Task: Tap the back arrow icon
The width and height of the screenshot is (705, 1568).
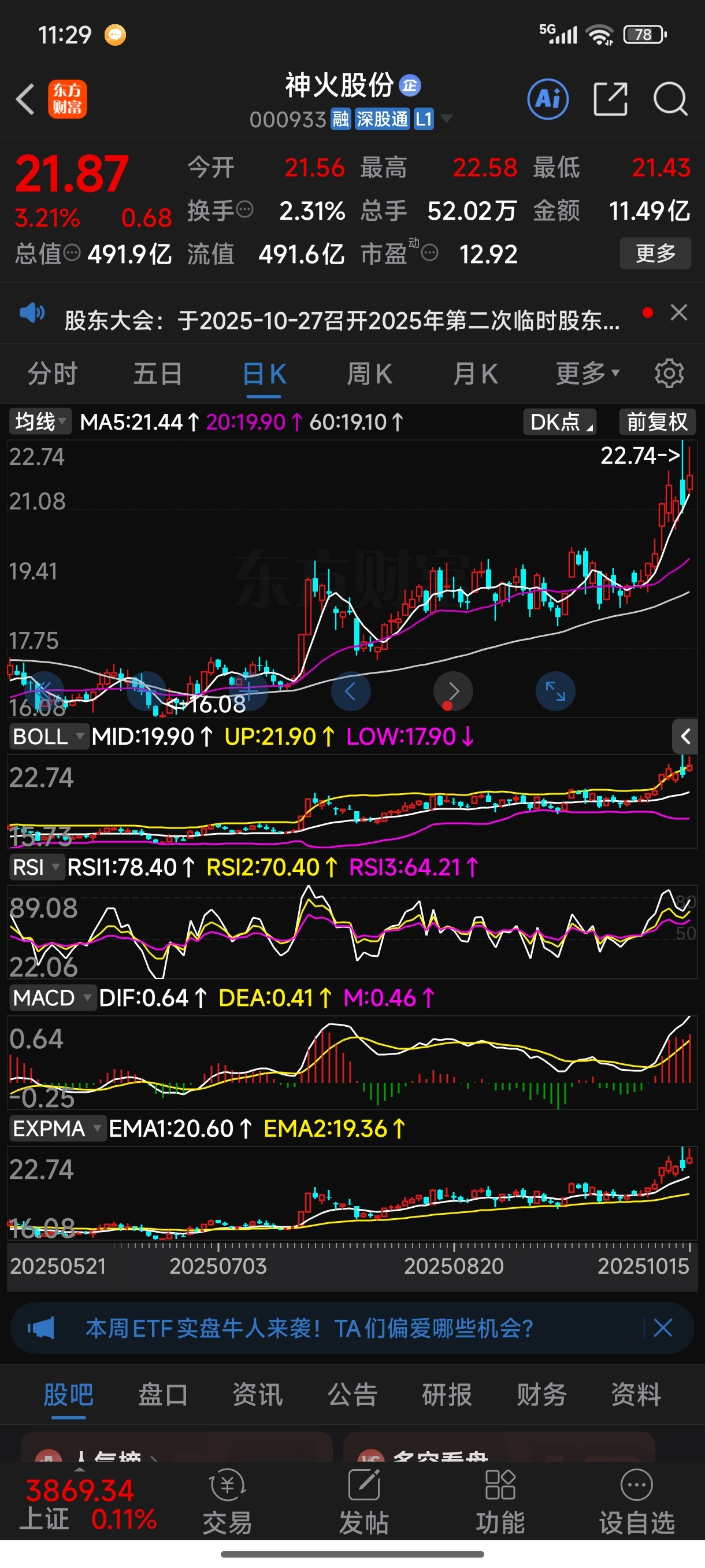Action: click(x=25, y=99)
